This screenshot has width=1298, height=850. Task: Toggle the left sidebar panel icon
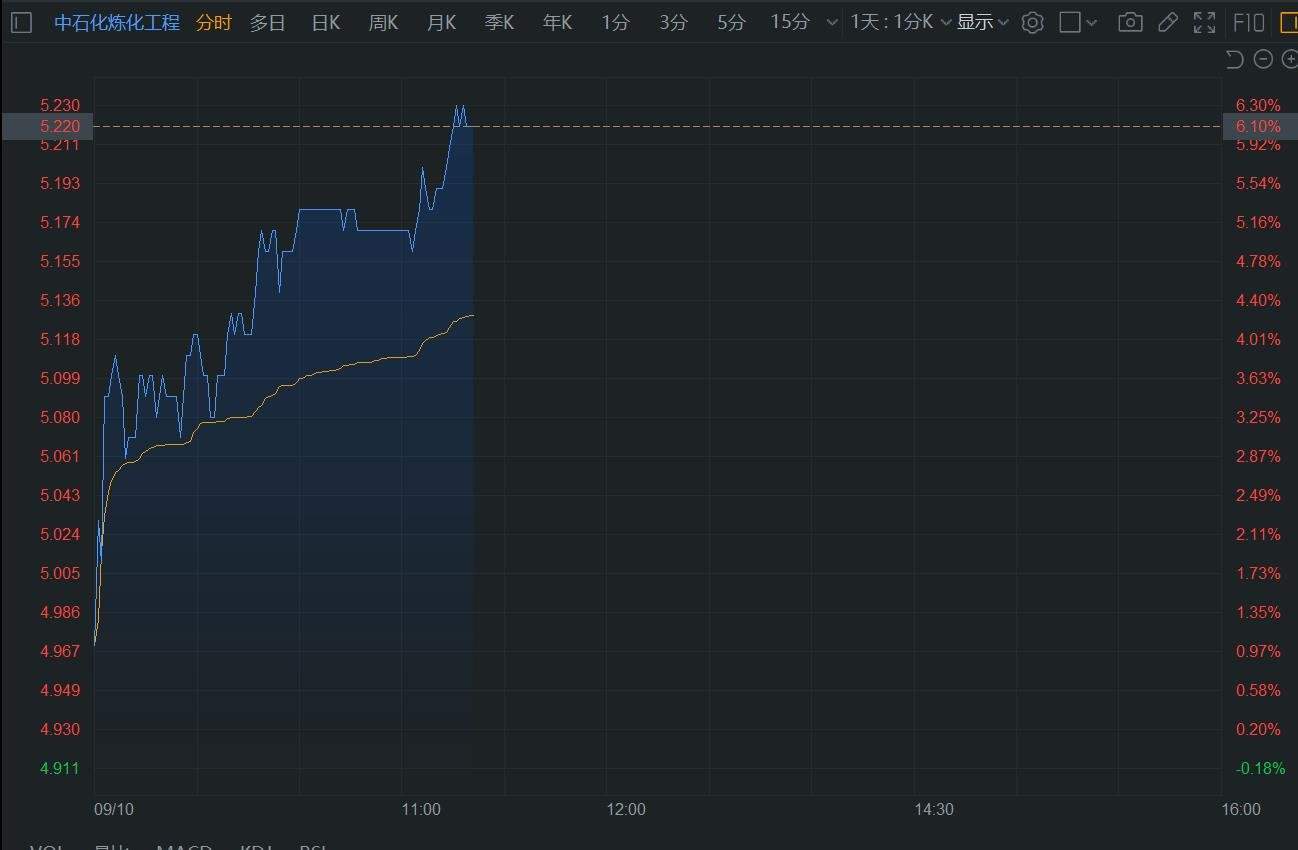click(21, 22)
